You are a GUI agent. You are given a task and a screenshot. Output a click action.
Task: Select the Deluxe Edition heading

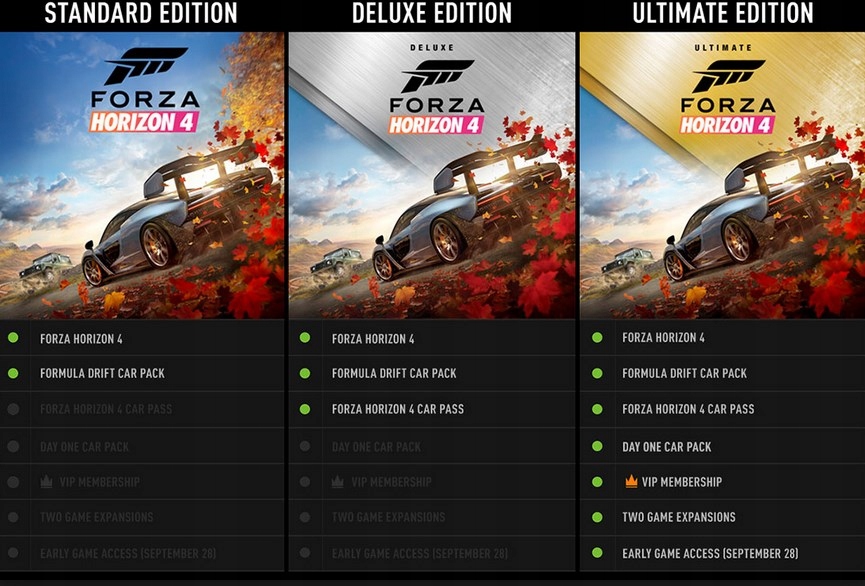[432, 13]
